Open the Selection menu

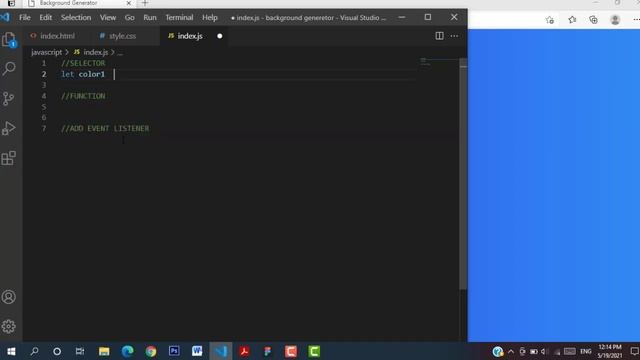click(x=76, y=18)
